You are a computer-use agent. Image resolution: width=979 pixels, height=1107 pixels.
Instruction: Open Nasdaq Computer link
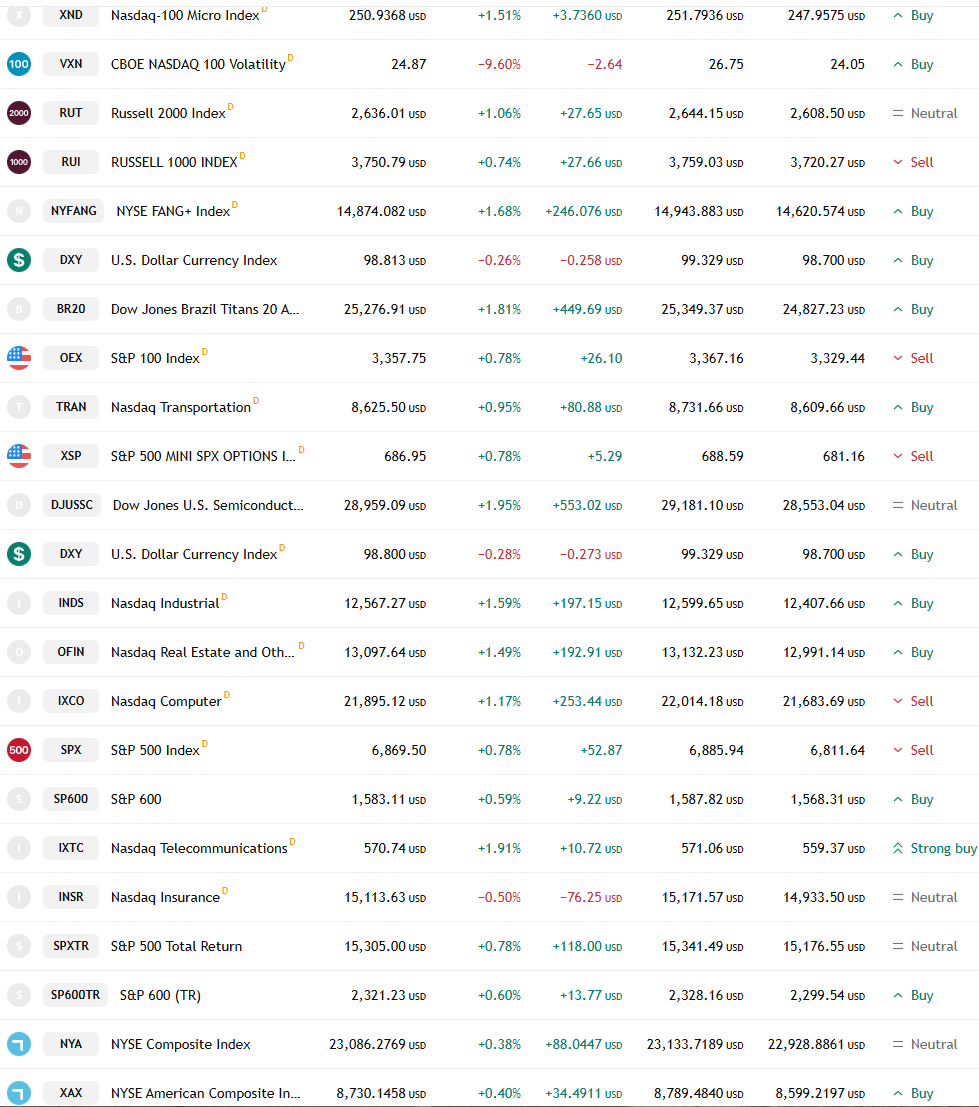pos(167,701)
